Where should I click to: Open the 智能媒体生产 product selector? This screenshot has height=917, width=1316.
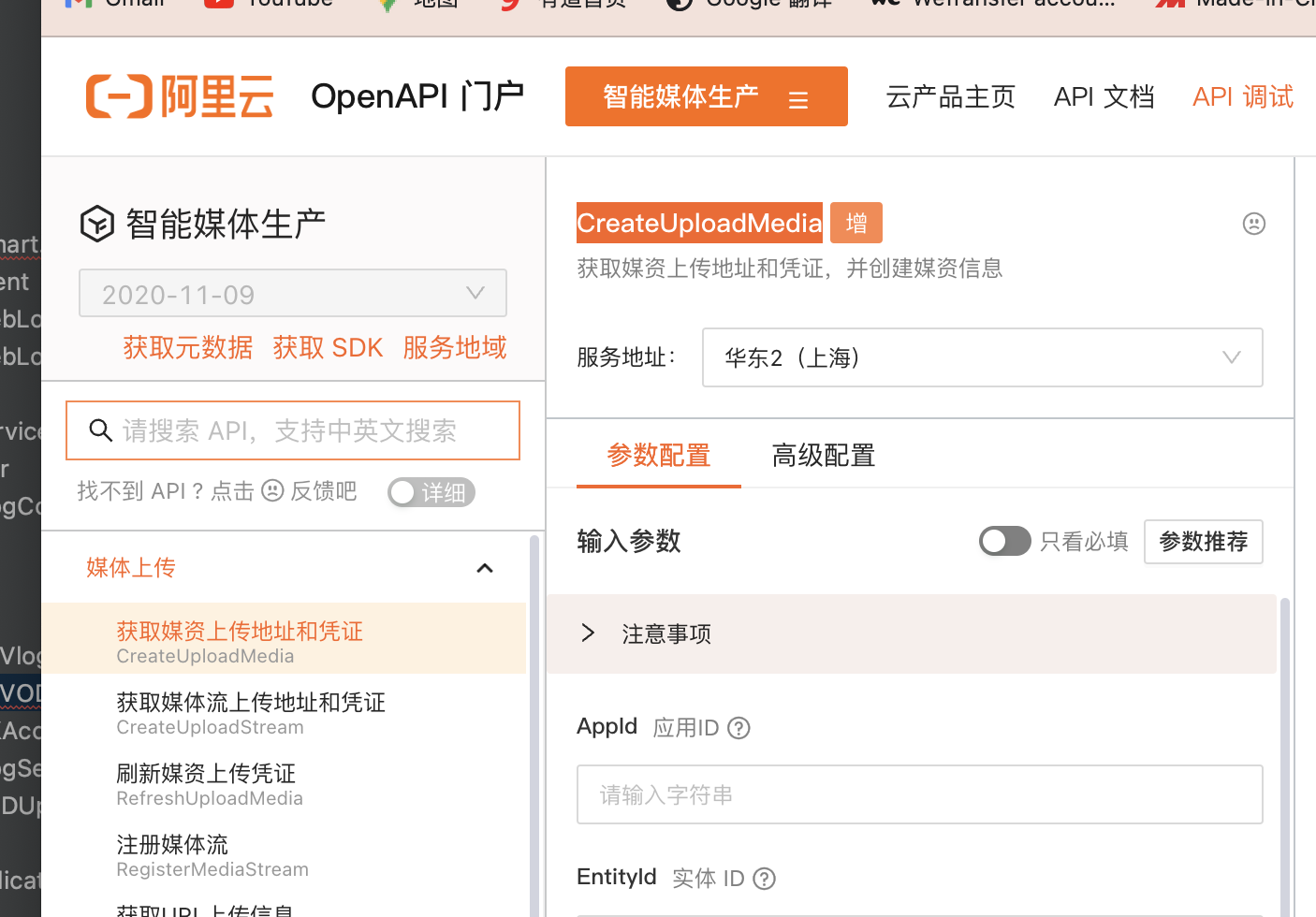(707, 96)
